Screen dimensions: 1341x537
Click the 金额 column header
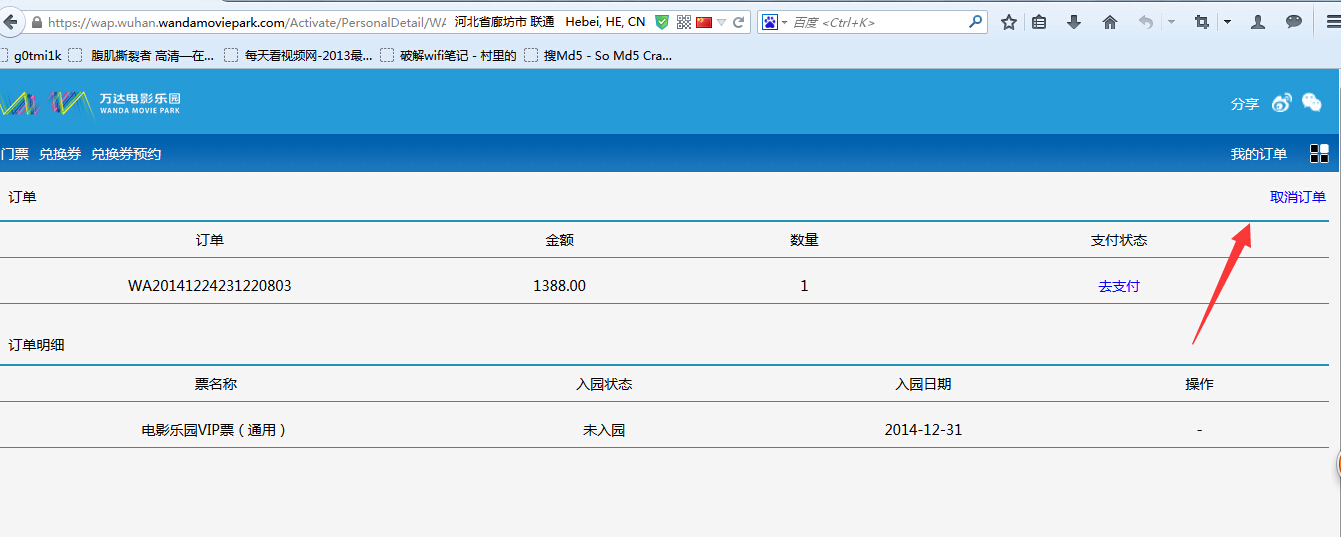click(559, 240)
